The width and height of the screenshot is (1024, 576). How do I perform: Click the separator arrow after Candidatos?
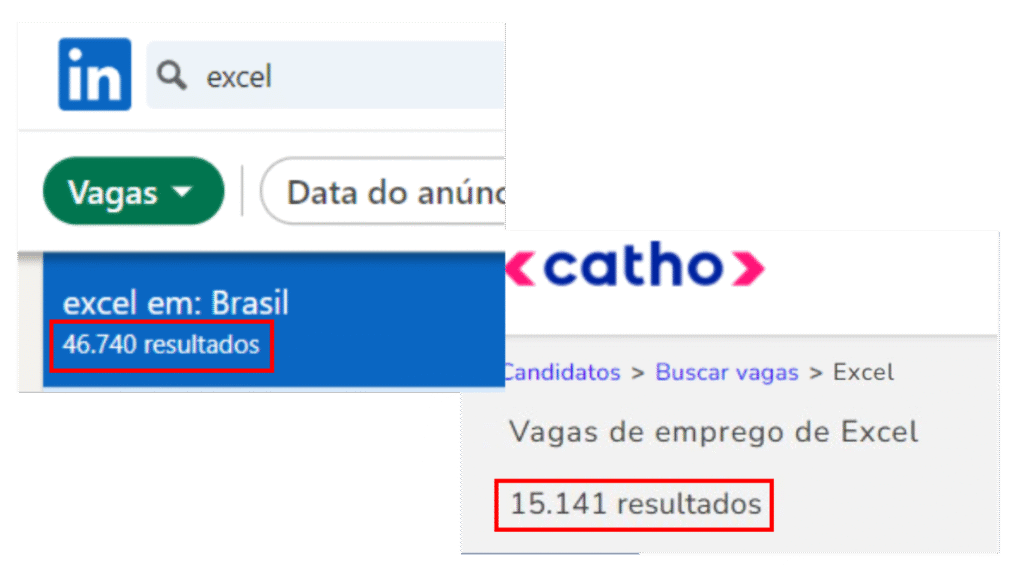638,374
